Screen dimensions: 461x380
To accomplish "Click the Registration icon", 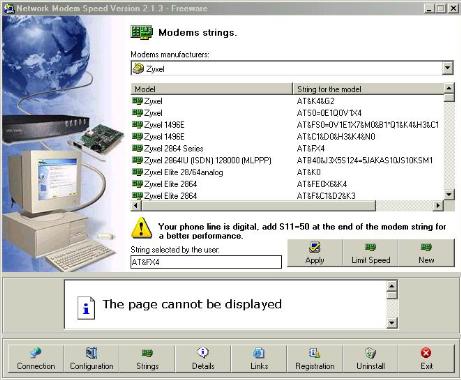I will pyautogui.click(x=314, y=353).
